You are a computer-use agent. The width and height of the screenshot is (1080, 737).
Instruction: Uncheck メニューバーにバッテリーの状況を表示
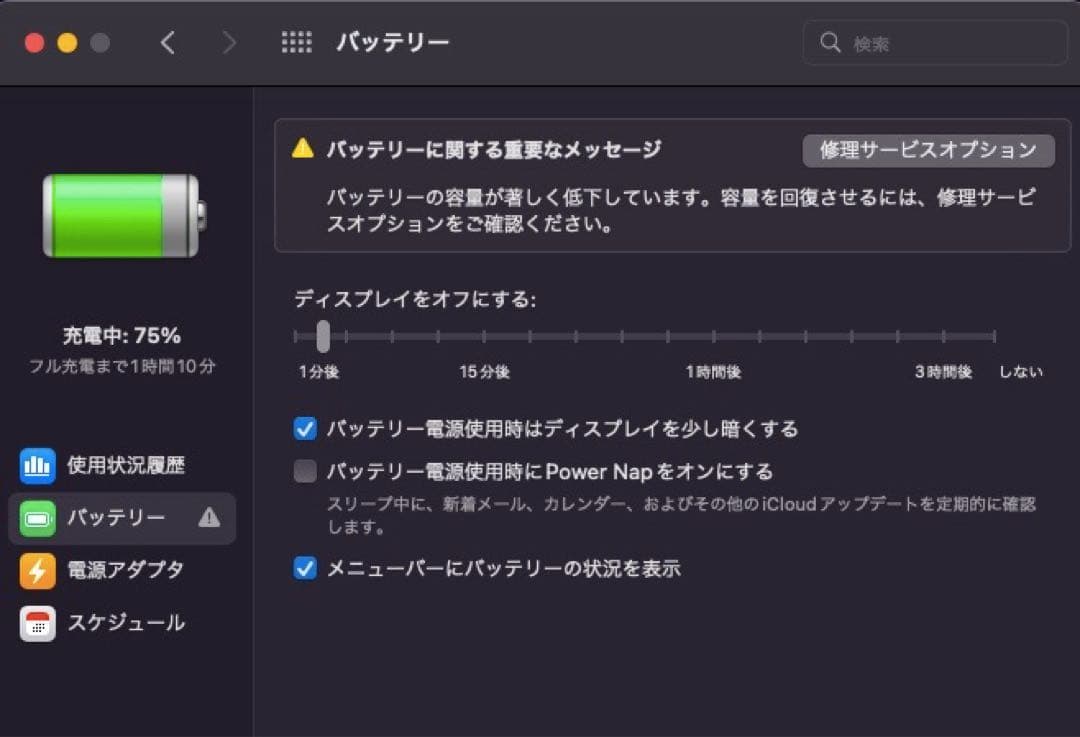click(304, 567)
